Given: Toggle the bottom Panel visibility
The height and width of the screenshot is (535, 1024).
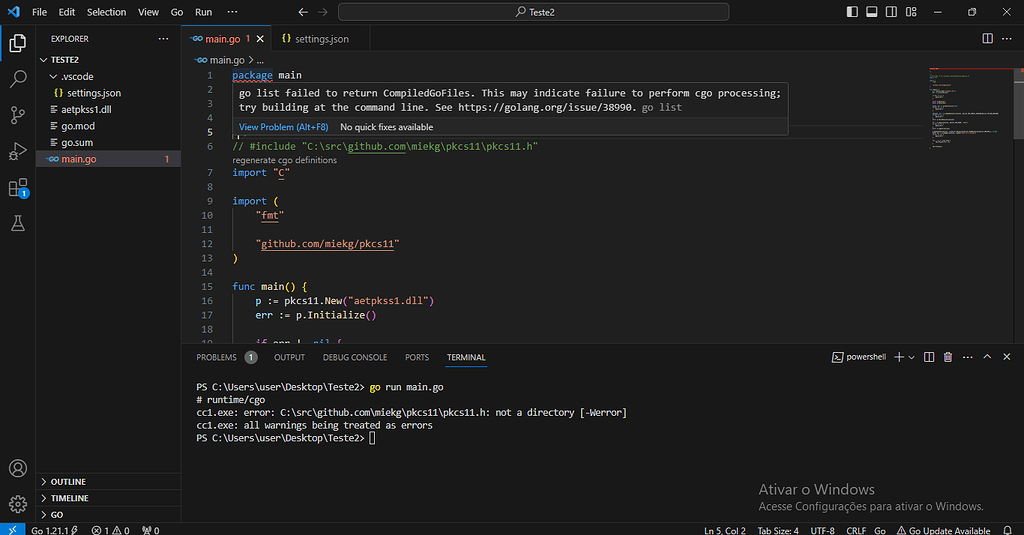Looking at the screenshot, I should click(872, 12).
